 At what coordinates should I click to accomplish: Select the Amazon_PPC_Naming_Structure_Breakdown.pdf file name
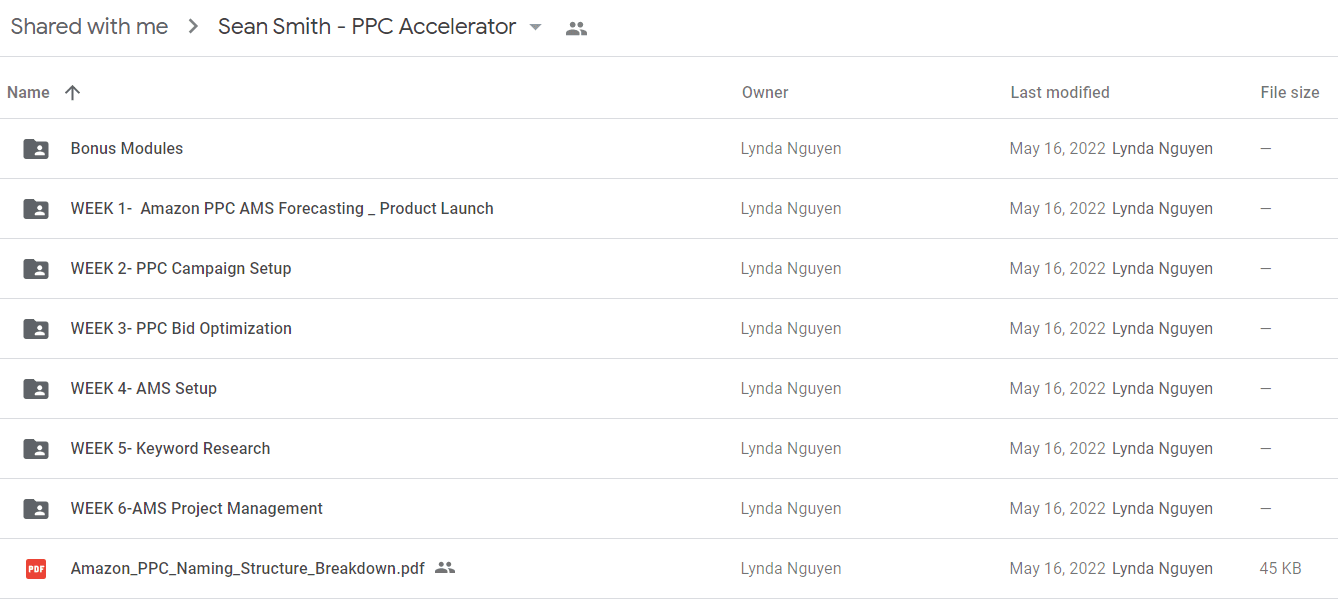[248, 568]
